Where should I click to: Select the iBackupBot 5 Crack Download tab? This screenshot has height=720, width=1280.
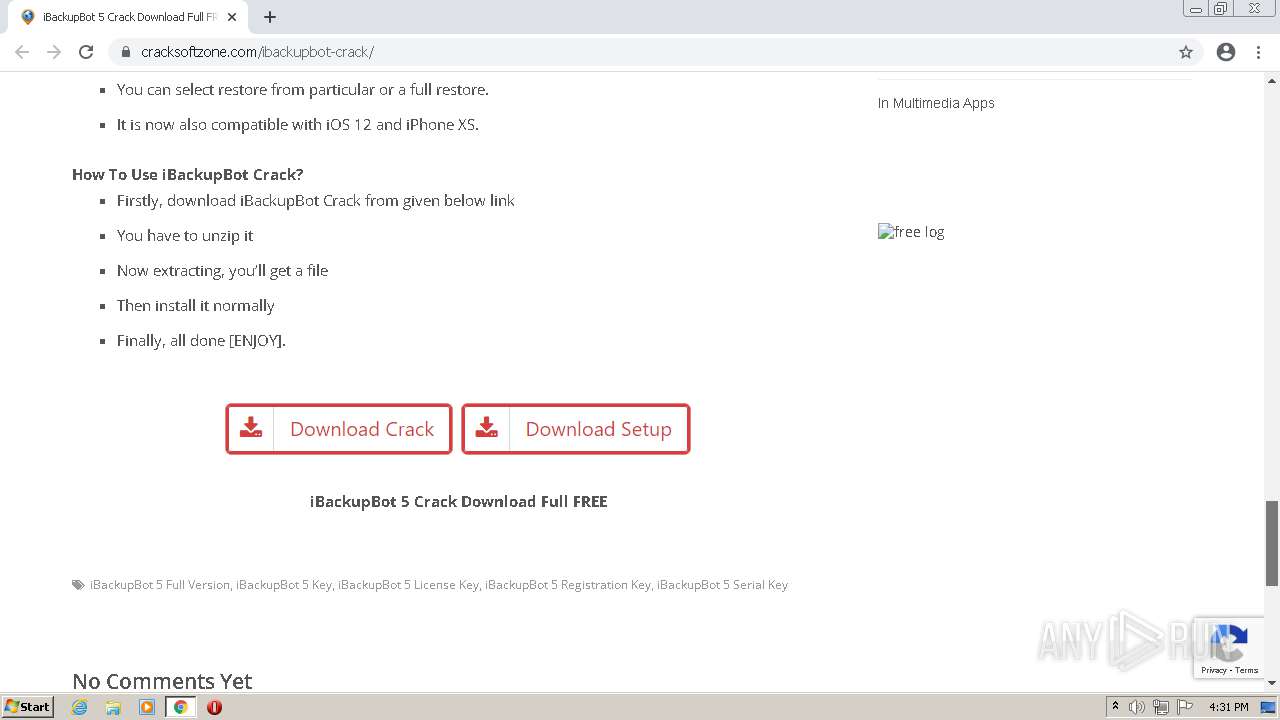pyautogui.click(x=128, y=17)
